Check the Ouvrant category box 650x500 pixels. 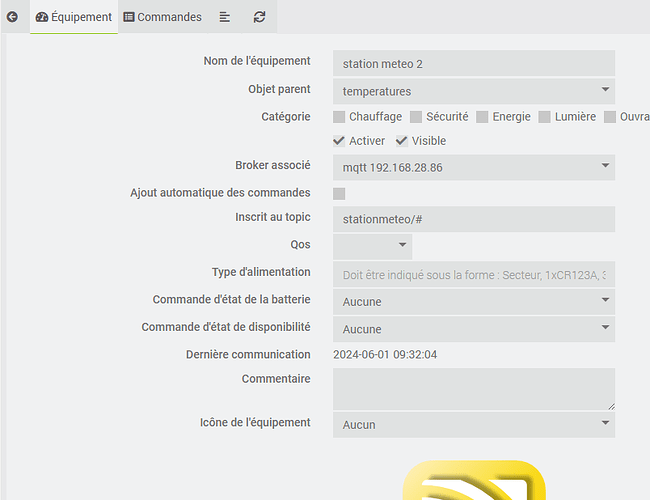610,117
